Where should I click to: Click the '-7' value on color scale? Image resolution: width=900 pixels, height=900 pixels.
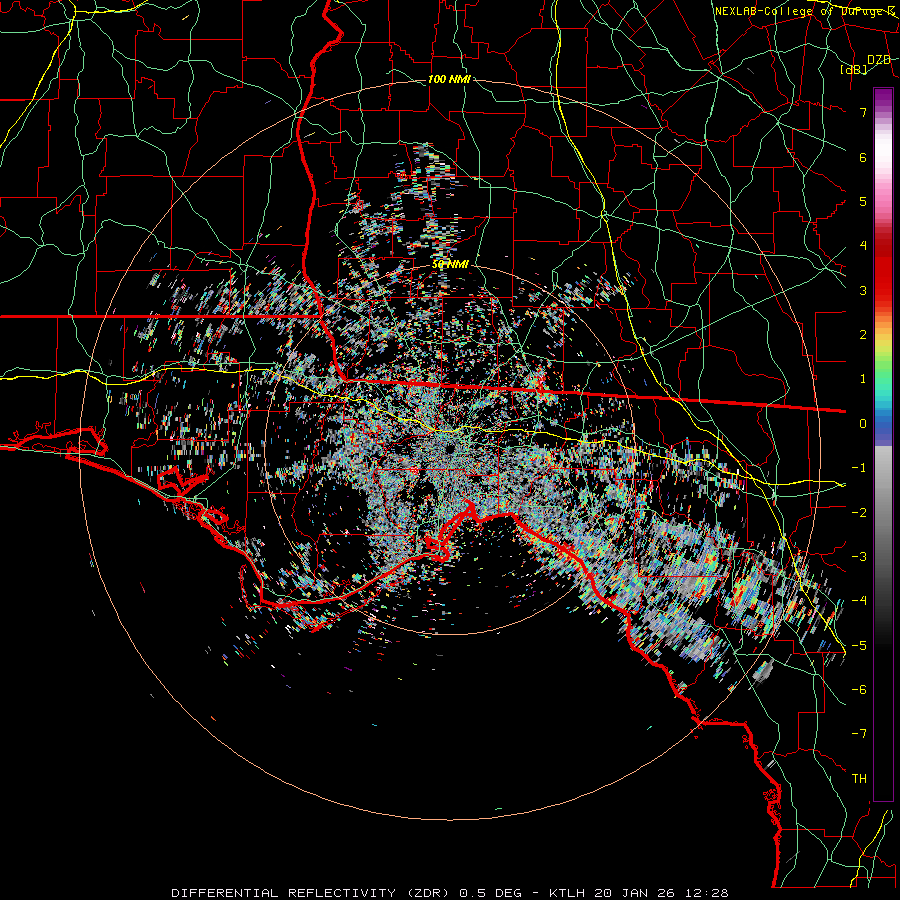coord(859,734)
